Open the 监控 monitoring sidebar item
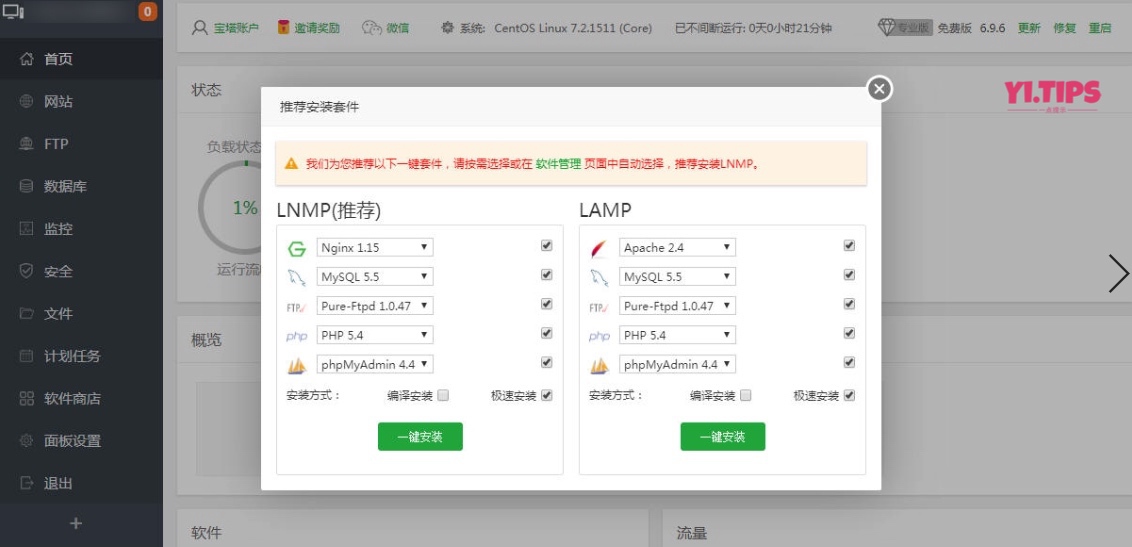Screen dimensions: 1132x547 (x=82, y=229)
